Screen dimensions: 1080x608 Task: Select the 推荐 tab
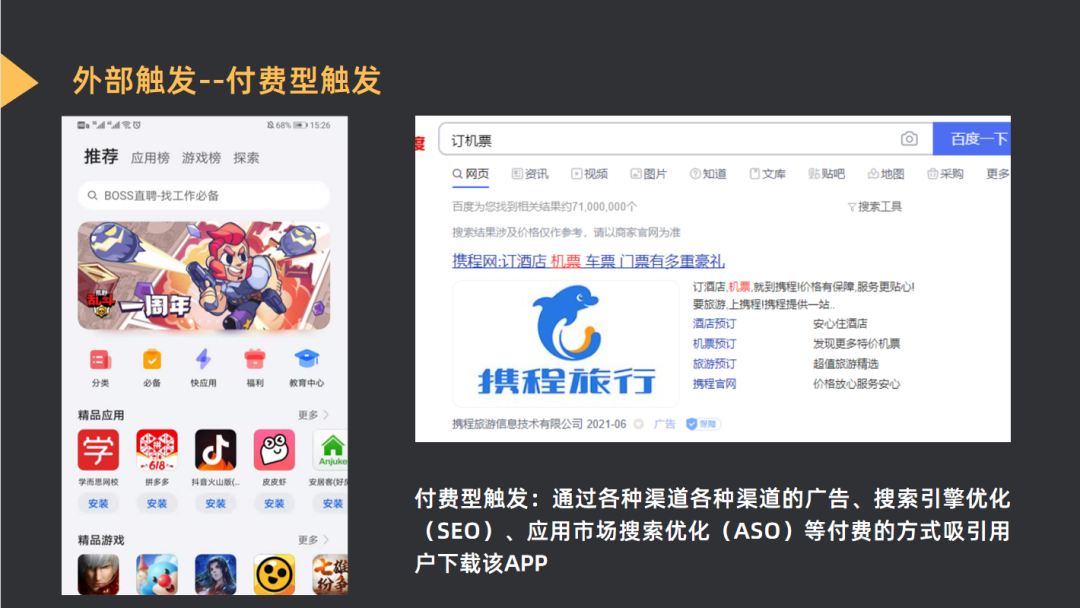click(101, 157)
